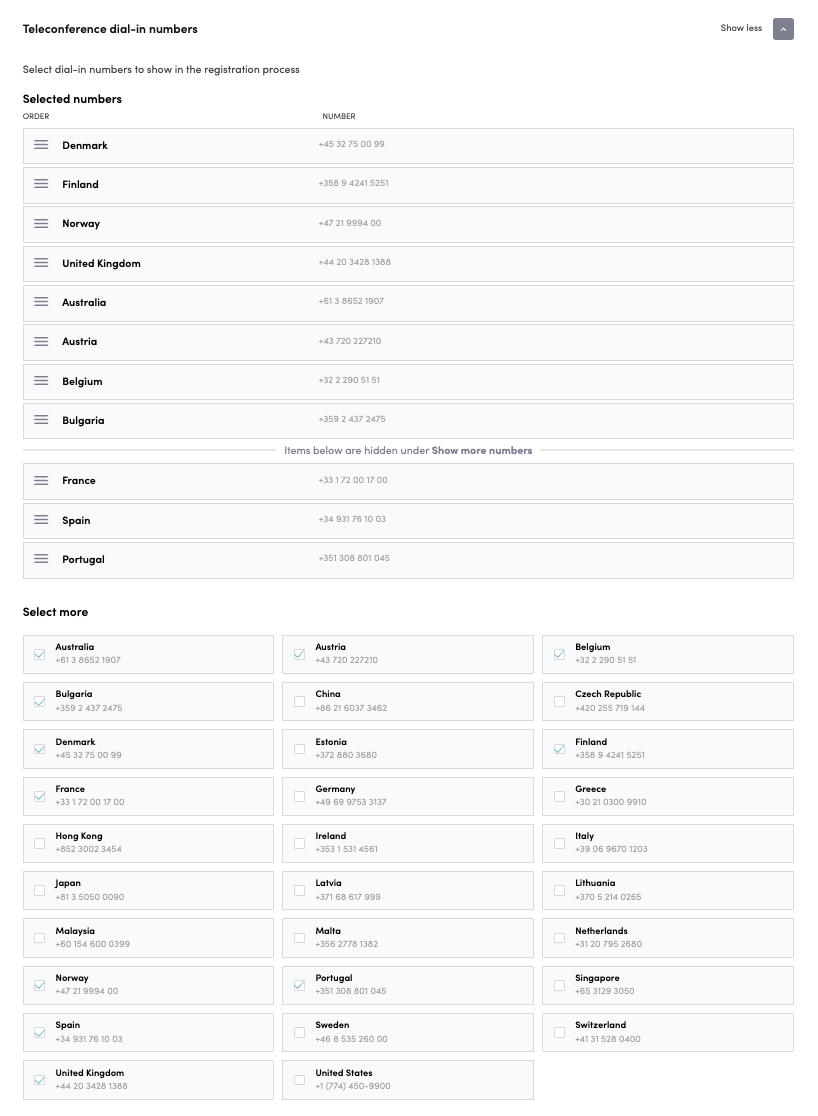This screenshot has width=818, height=1116.
Task: Grab the Australia row reorder handle
Action: 41,301
